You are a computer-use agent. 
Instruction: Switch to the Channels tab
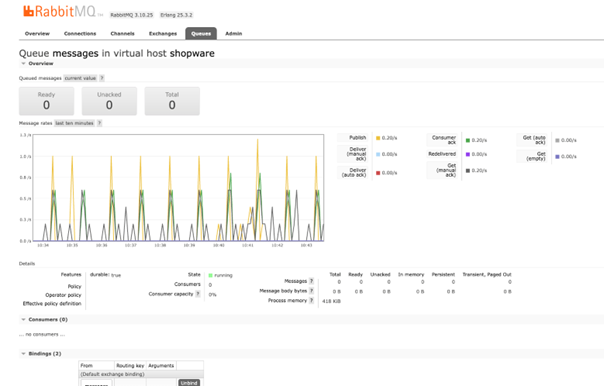click(x=122, y=34)
